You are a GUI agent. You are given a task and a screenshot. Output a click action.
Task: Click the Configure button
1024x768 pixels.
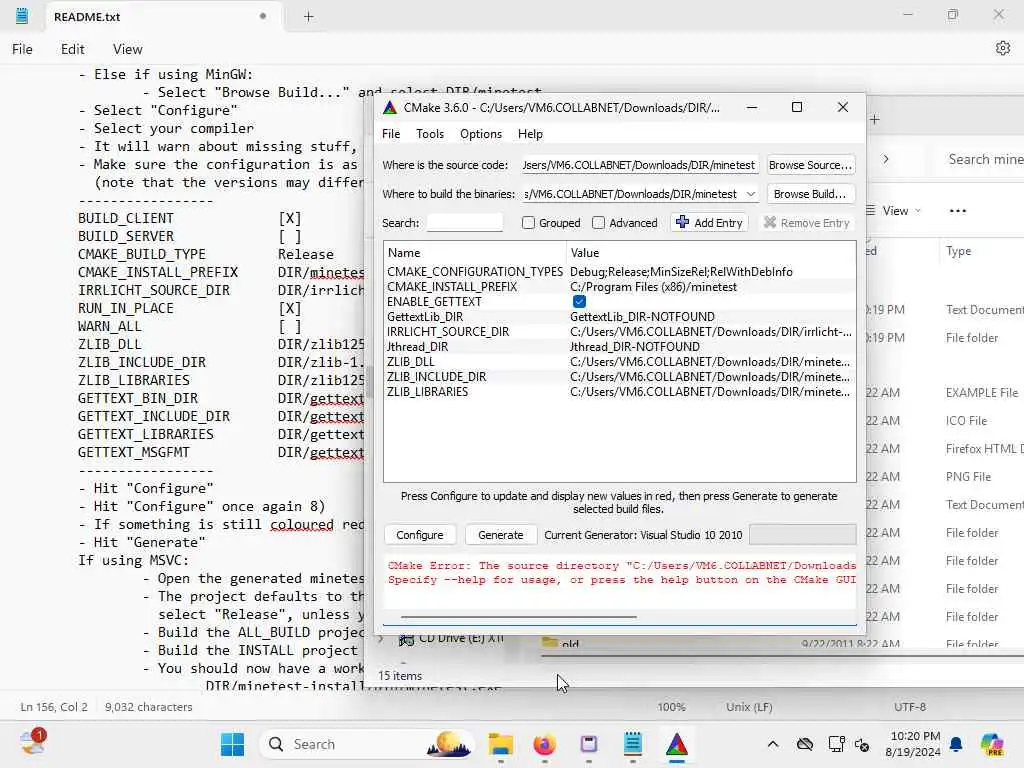419,535
